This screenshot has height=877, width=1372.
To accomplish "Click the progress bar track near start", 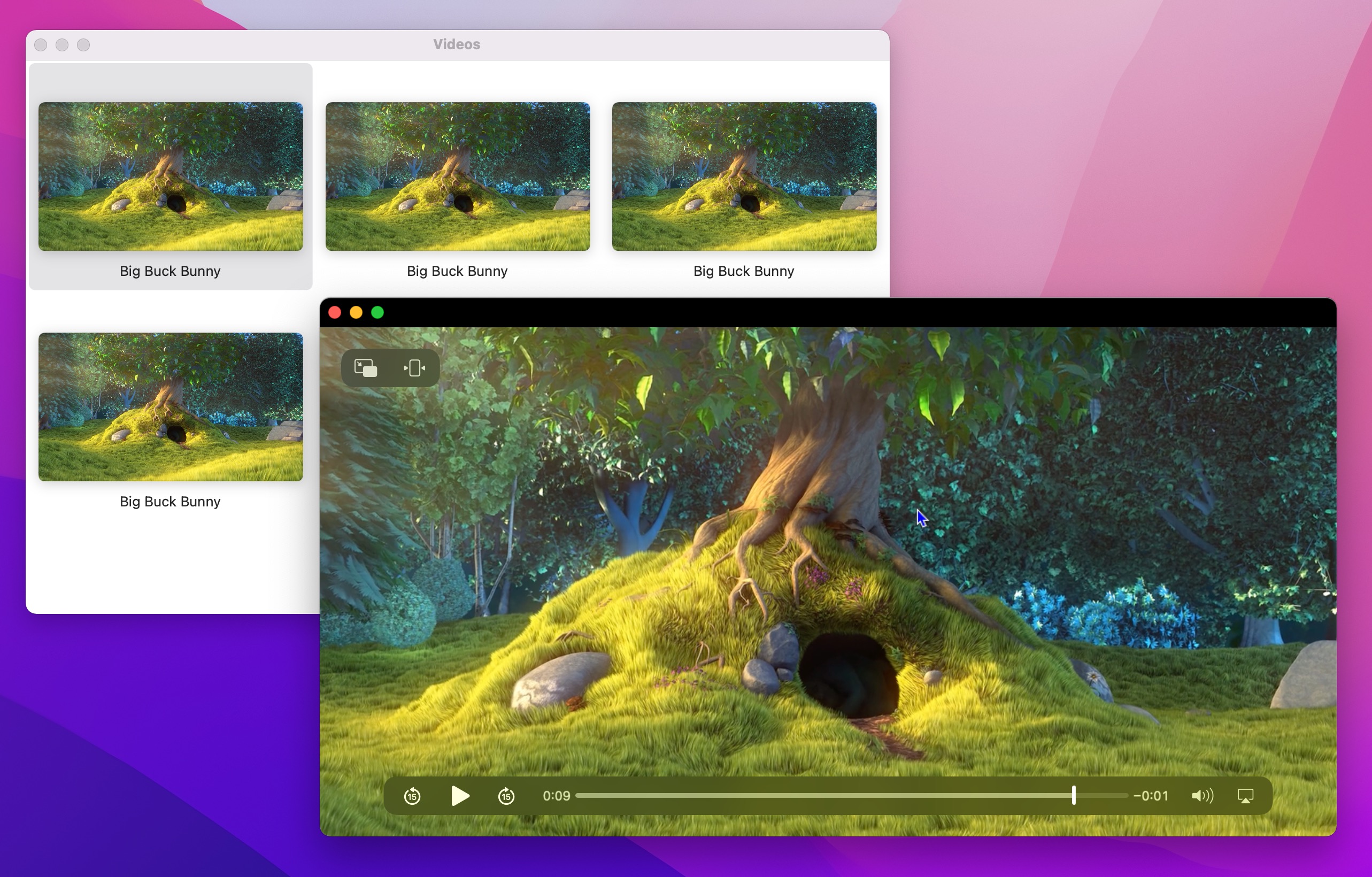I will [592, 795].
